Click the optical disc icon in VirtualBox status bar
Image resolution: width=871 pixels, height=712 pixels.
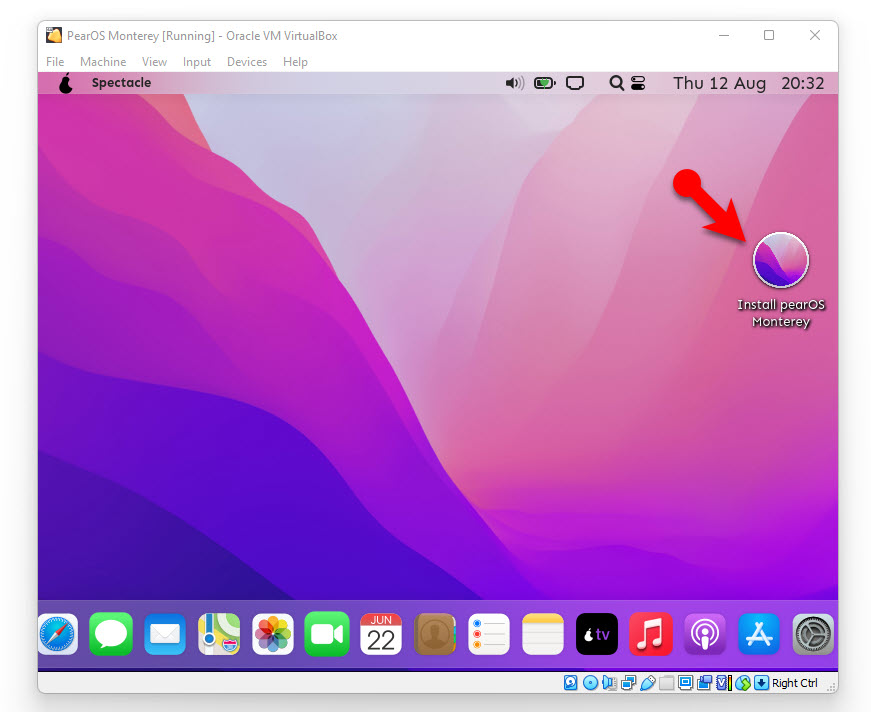(590, 683)
